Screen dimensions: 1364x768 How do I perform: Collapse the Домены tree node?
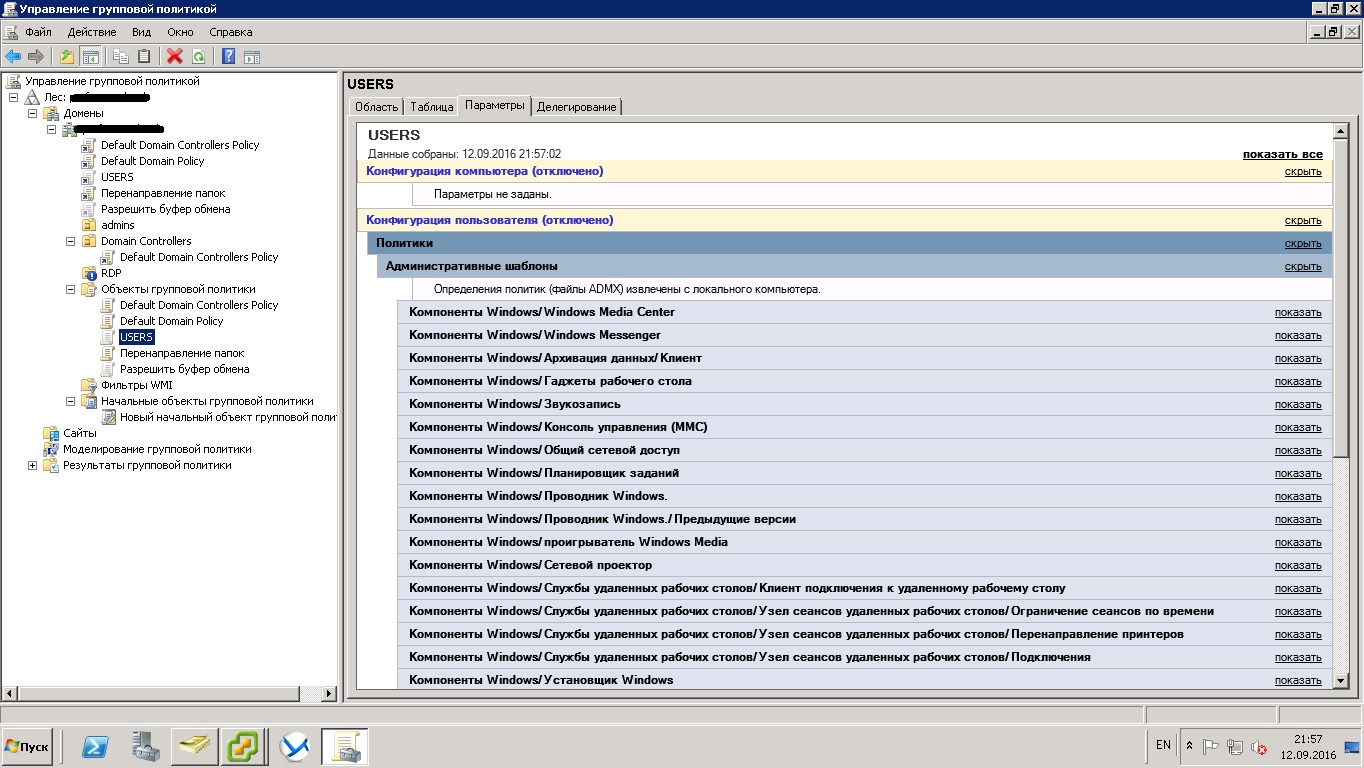(32, 113)
